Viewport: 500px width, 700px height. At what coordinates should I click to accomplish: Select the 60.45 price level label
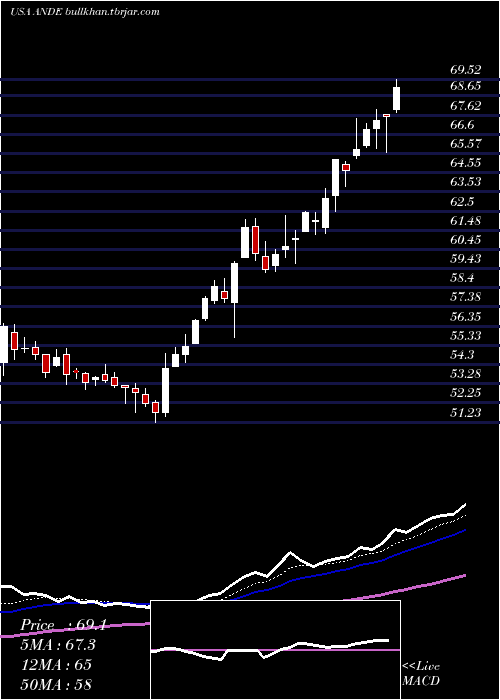(466, 240)
